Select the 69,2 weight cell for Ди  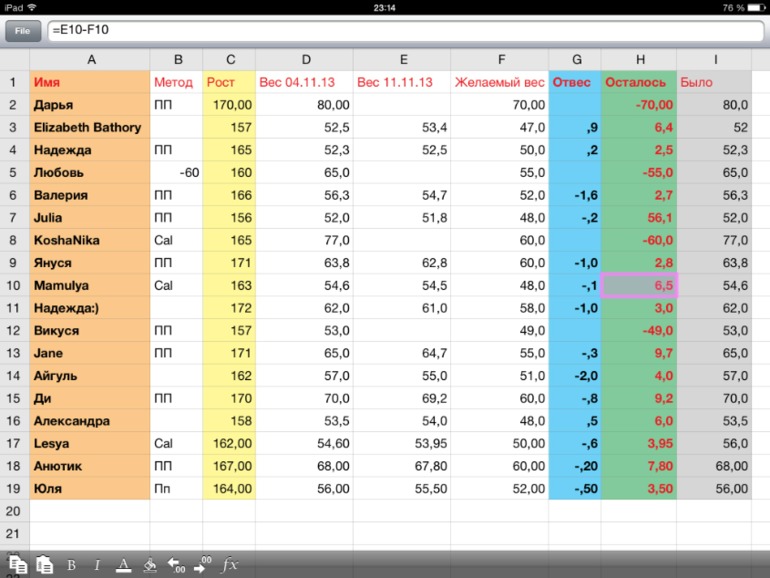(x=402, y=398)
